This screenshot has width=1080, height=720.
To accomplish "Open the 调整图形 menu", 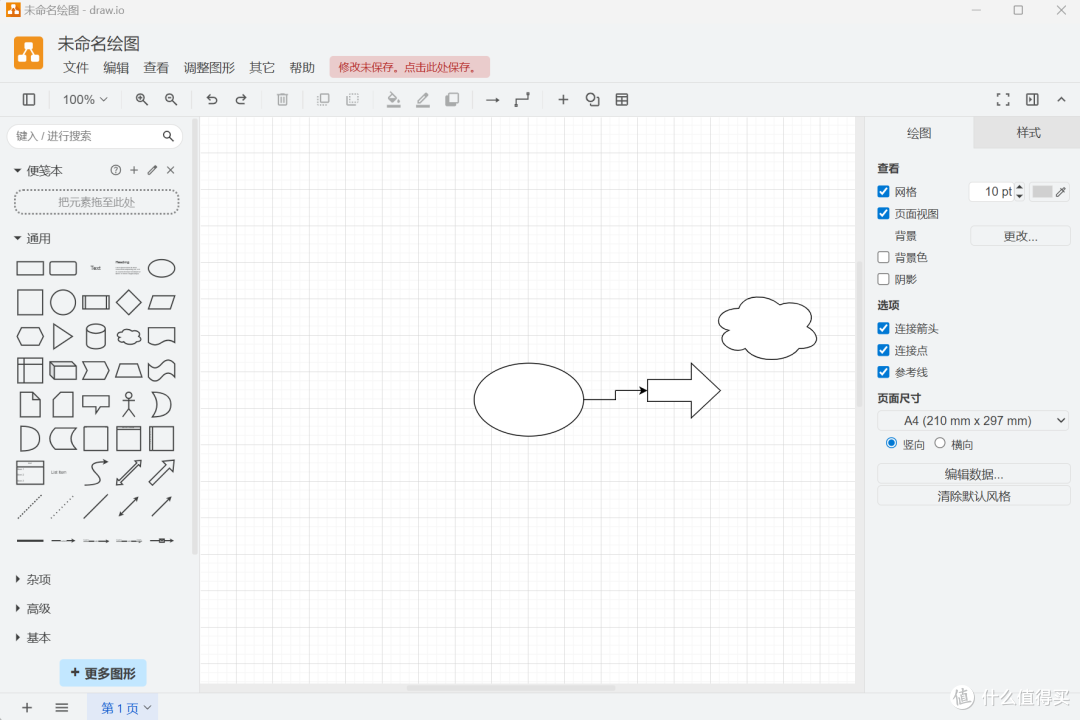I will coord(209,68).
